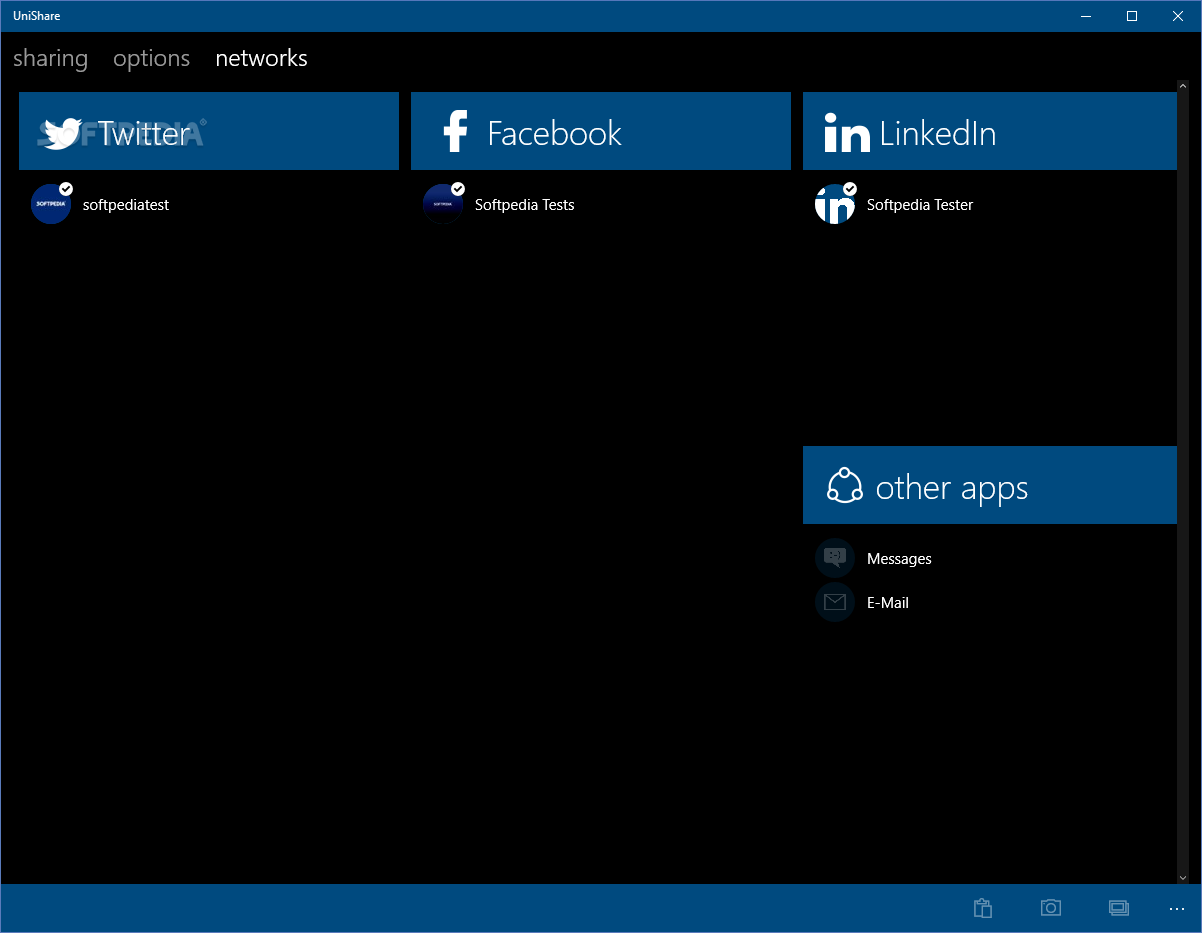Click the Messages chat bubble icon

pos(835,558)
